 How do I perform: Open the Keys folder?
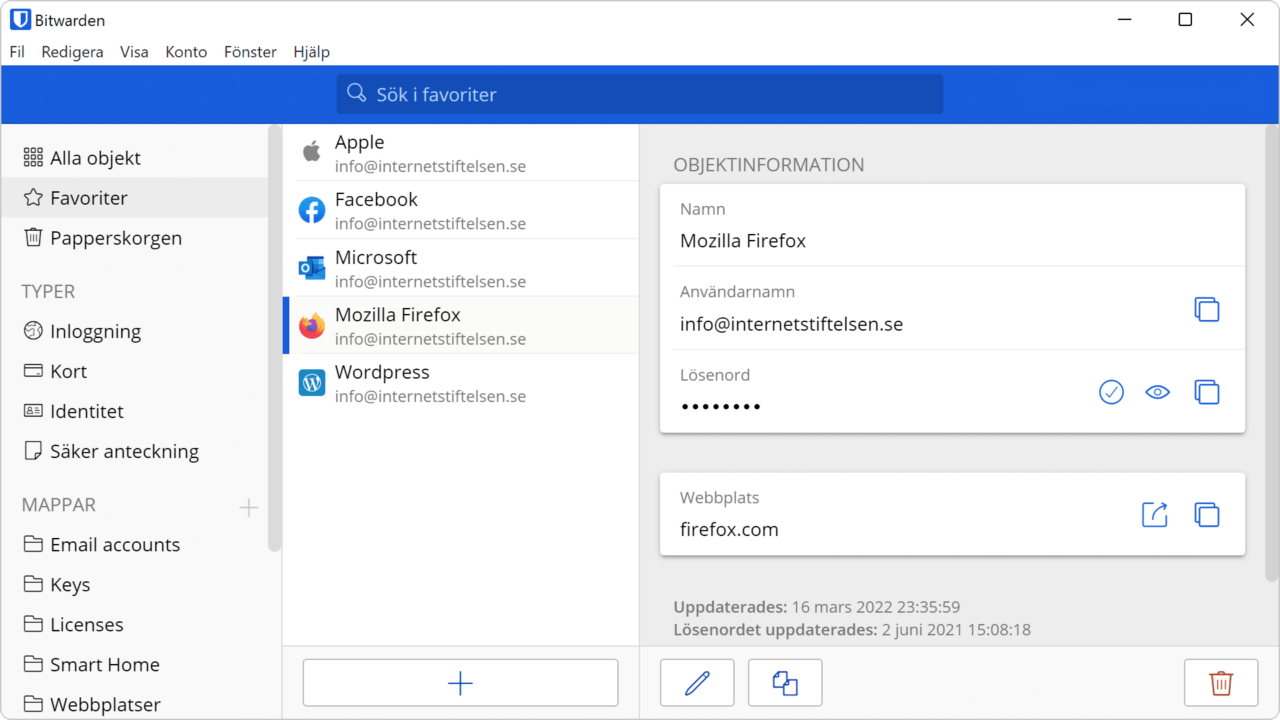[135, 585]
